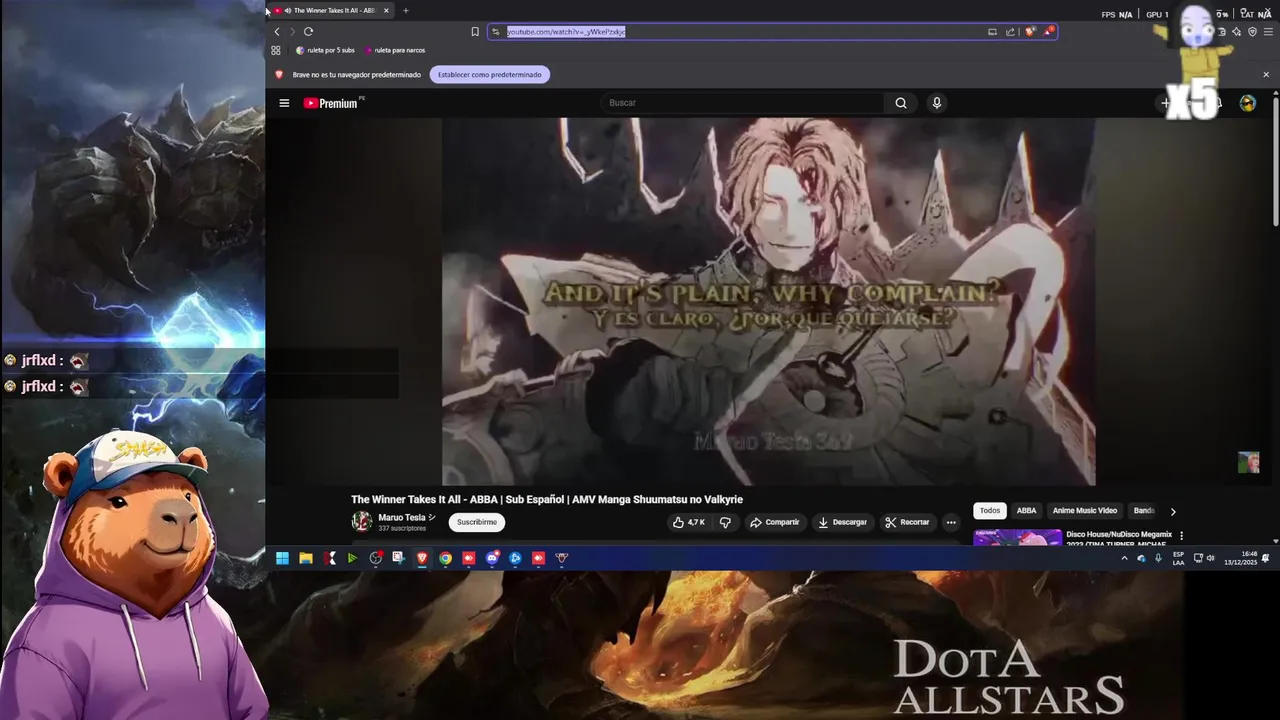
Task: Open the small thumbnail at the video's right edge
Action: [x=1248, y=462]
